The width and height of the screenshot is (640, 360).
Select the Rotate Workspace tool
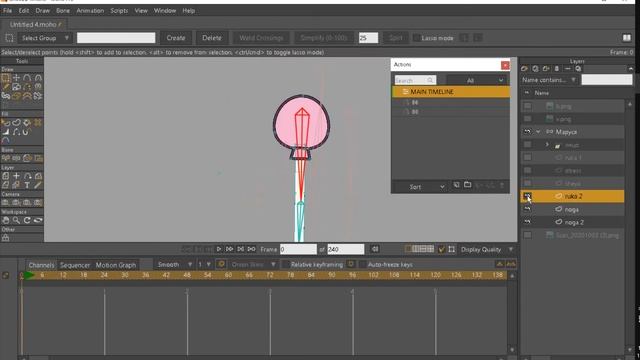(x=27, y=220)
